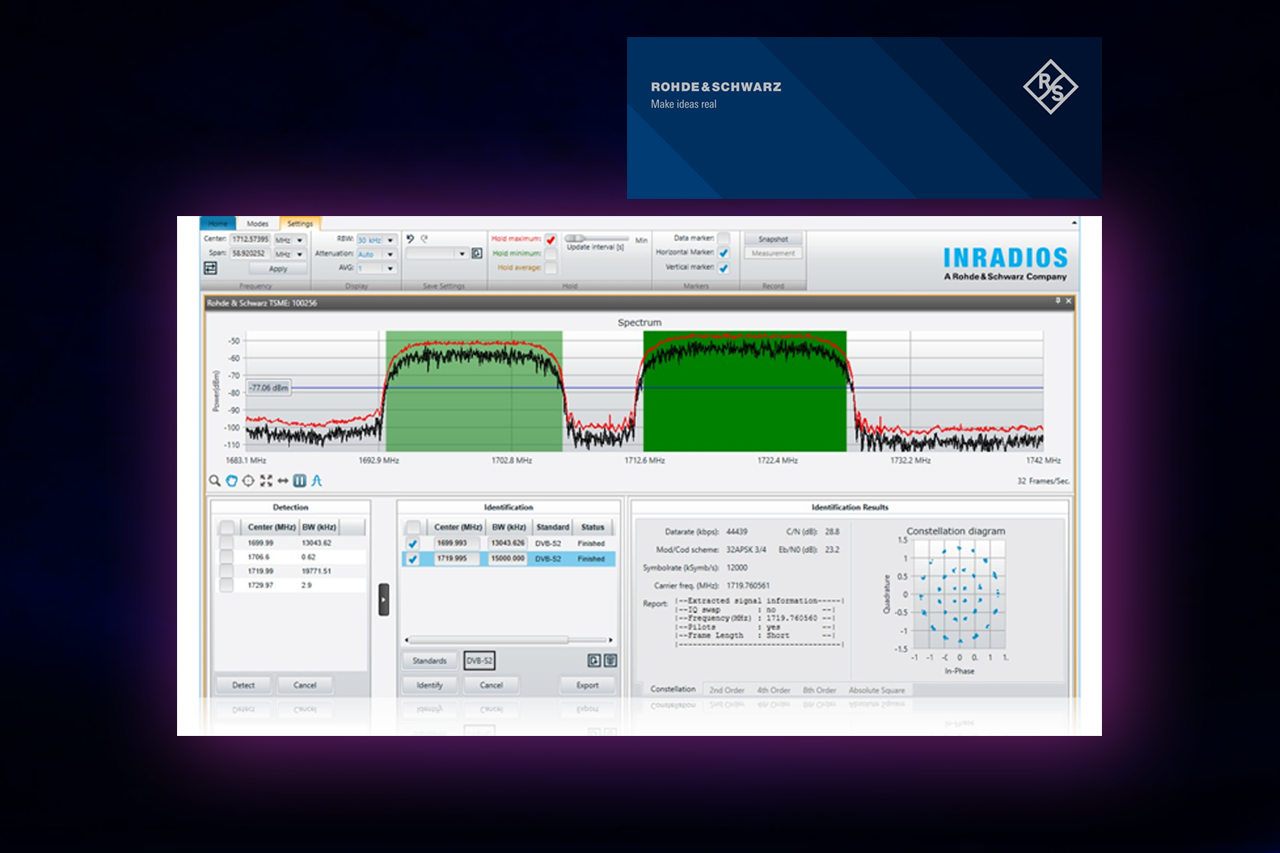Check the Detection row 1699.99 checkbox
Screen dimensions: 1280x853
point(226,543)
